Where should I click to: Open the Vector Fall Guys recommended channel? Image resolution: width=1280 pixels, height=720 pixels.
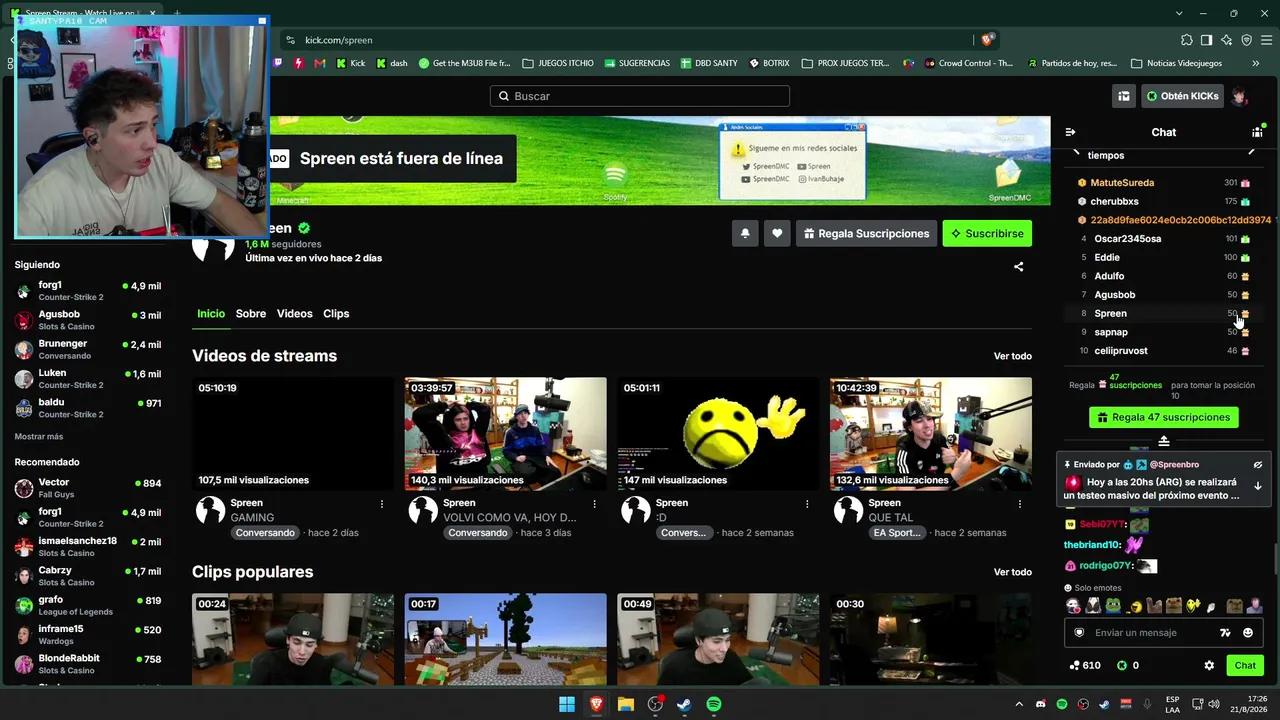[88, 488]
